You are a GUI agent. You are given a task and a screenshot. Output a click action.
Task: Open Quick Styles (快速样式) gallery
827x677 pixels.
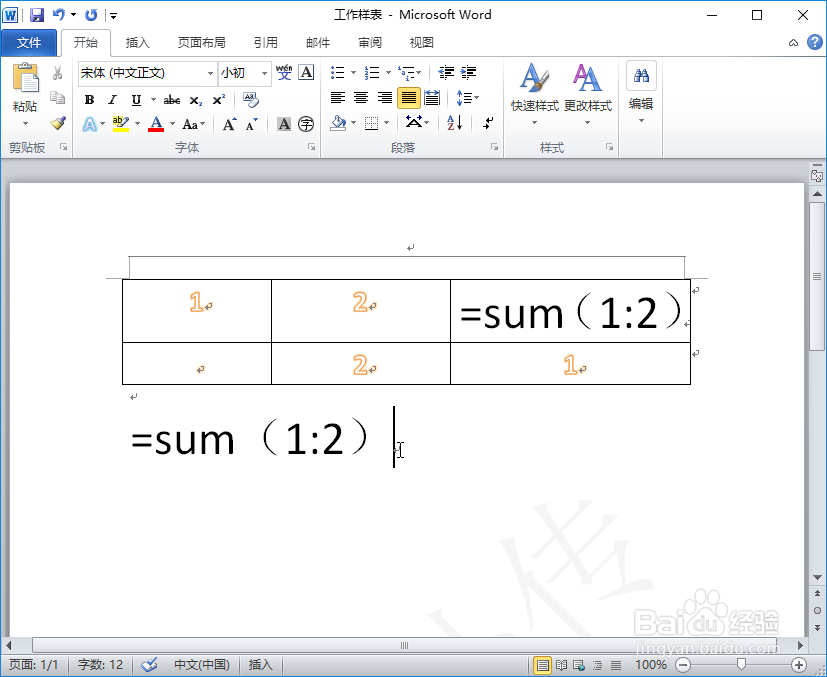(x=534, y=94)
